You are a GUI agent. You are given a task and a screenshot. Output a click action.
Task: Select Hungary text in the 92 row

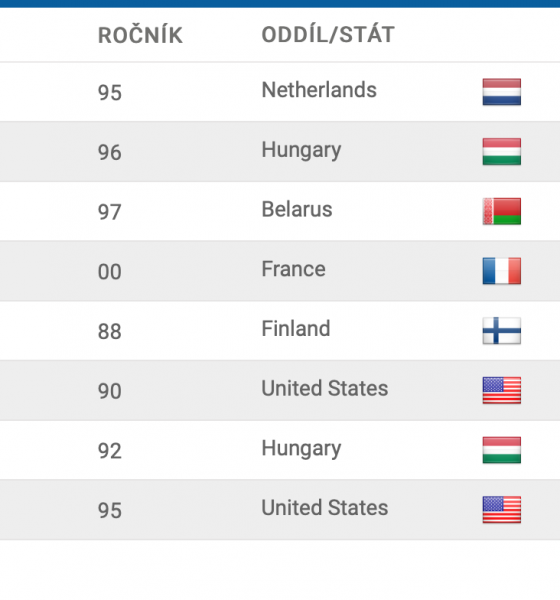301,449
